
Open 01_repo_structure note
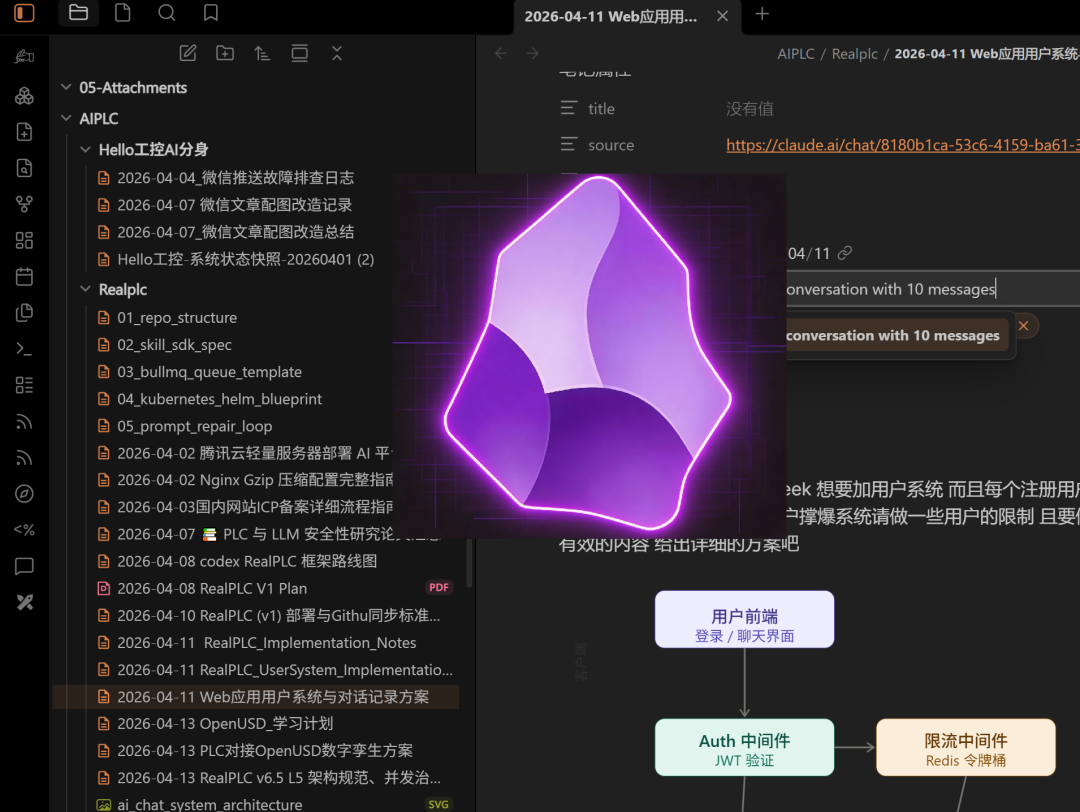pyautogui.click(x=177, y=317)
